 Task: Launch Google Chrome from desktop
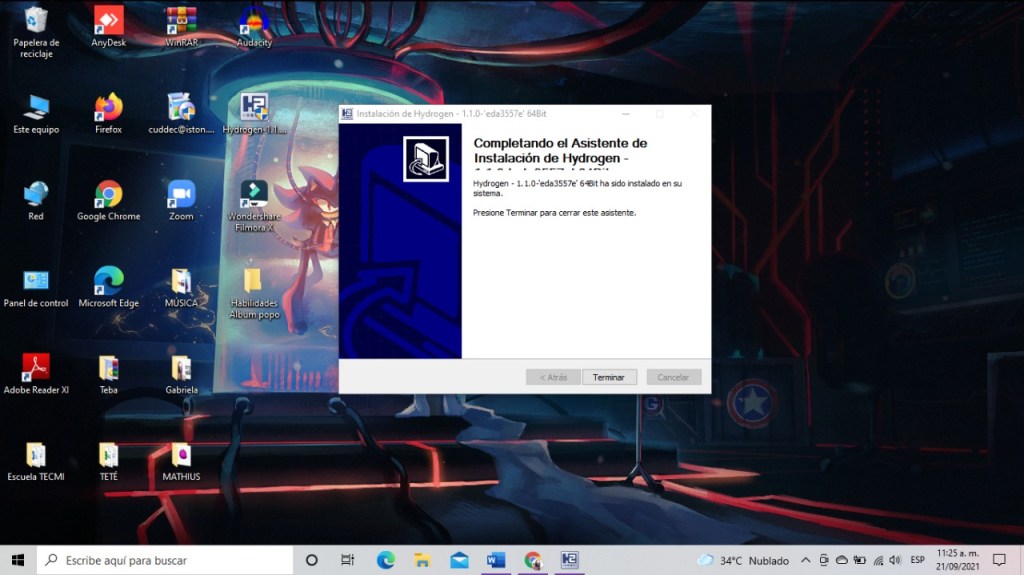click(x=108, y=194)
